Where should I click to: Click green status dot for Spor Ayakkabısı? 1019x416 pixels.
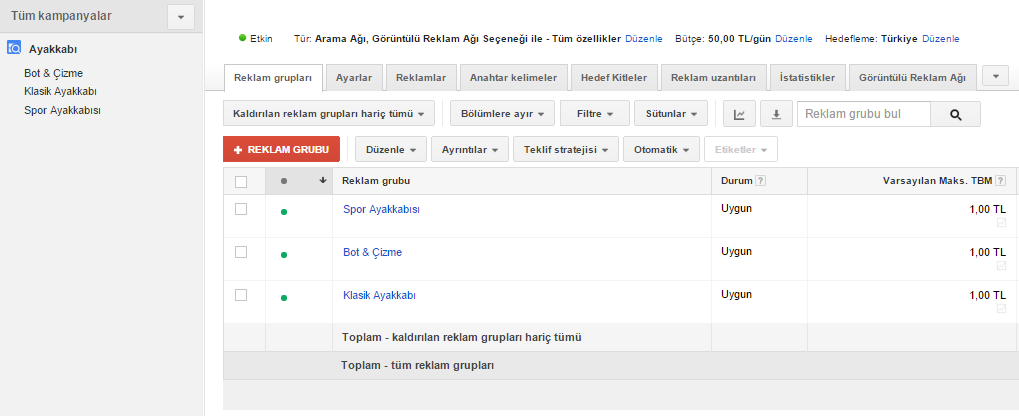coord(284,212)
